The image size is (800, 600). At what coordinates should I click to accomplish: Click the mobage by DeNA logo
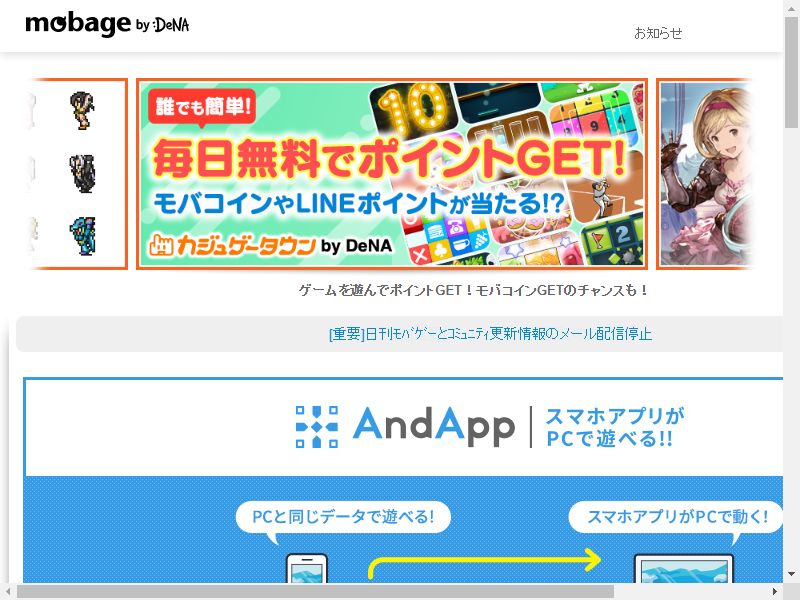point(107,24)
